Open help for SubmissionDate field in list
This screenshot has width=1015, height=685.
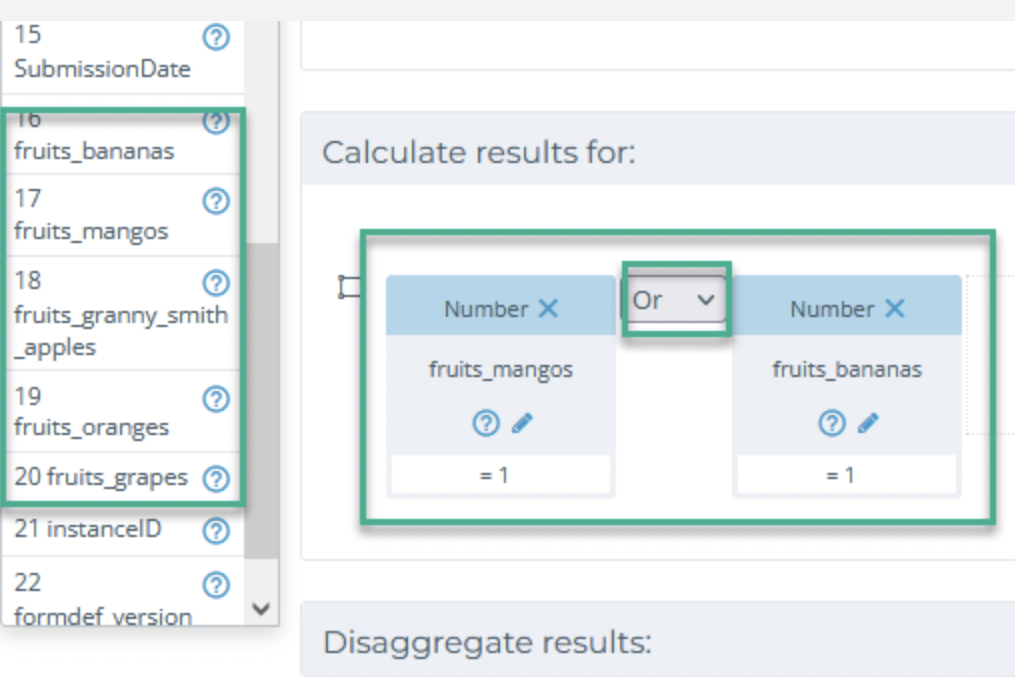click(216, 38)
